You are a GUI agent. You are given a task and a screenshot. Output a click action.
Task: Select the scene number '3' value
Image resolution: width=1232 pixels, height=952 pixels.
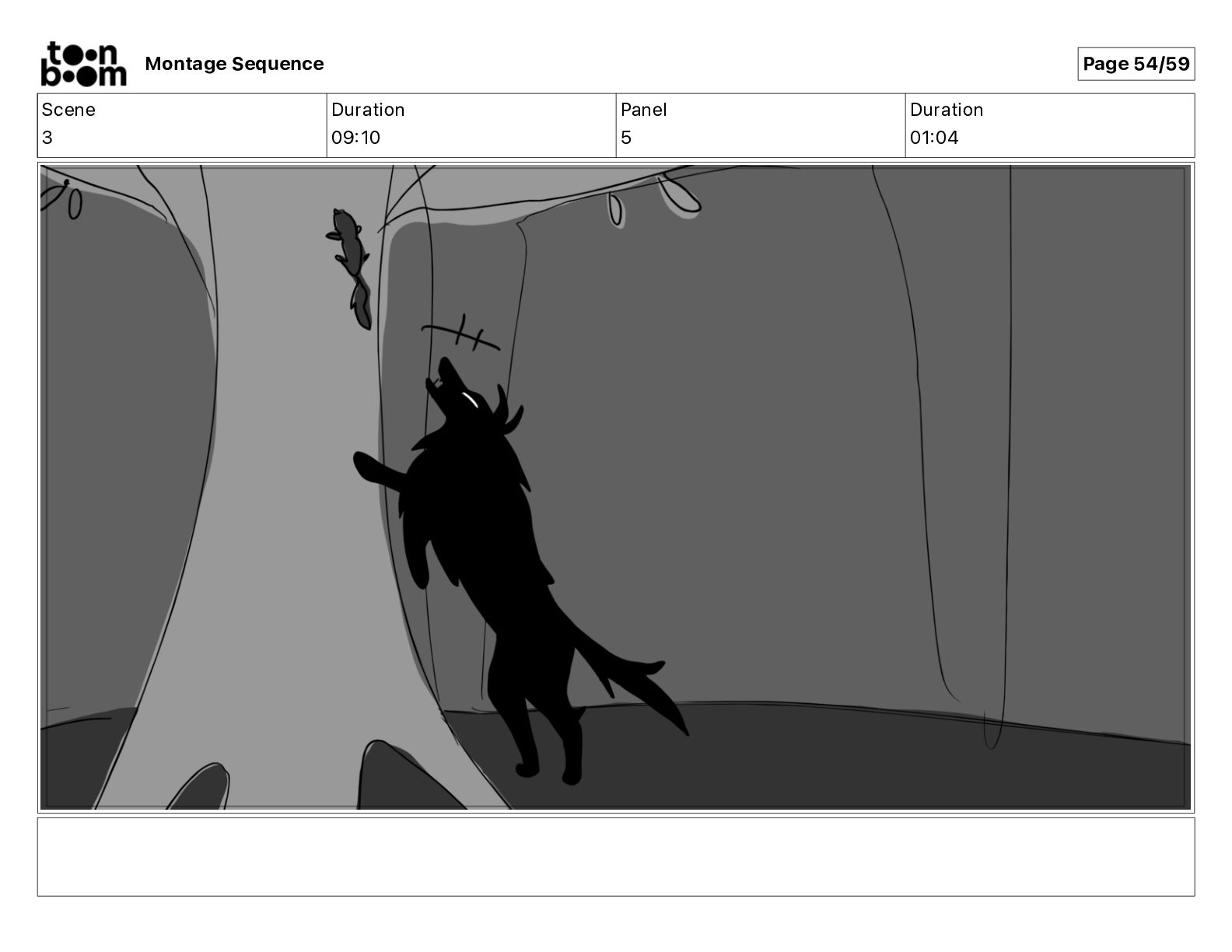tap(47, 138)
